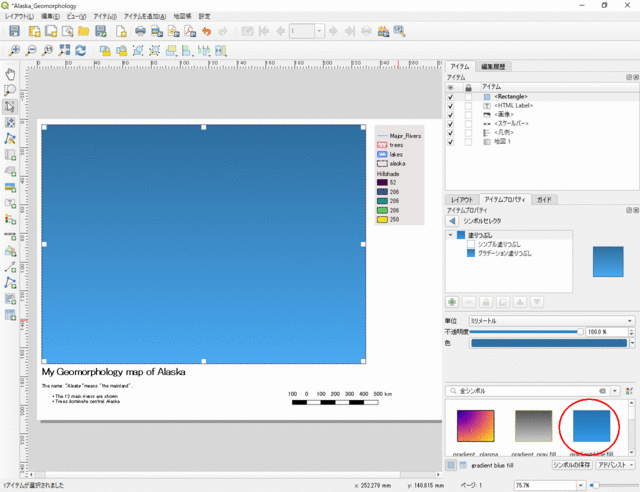This screenshot has height=492, width=640.
Task: Choose the Move item content tool
Action: coord(10,122)
